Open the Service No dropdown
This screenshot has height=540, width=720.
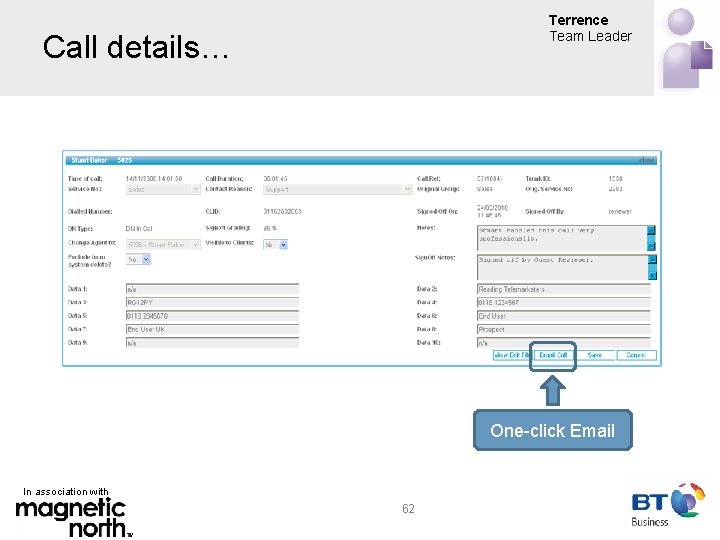pos(163,189)
